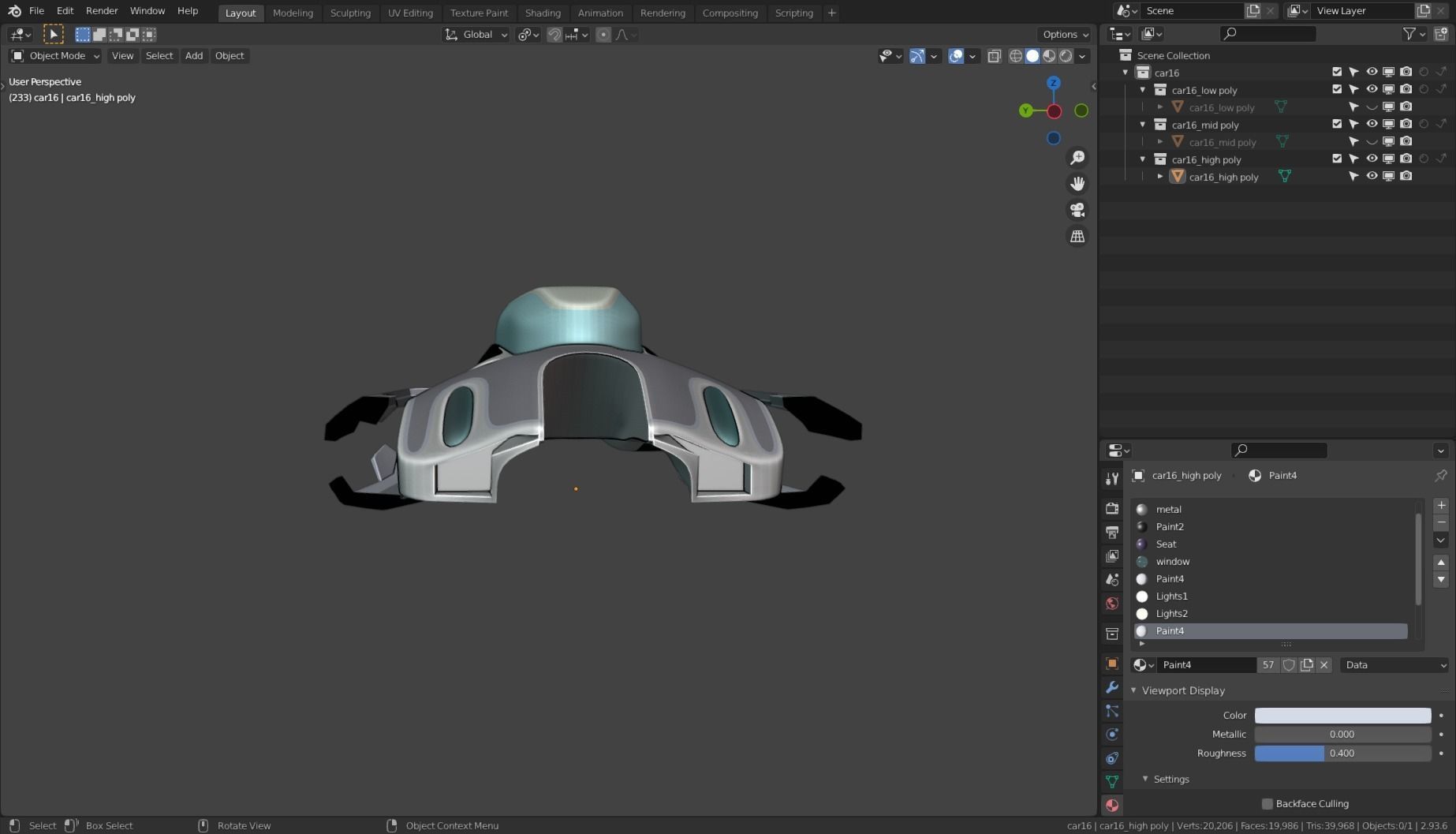Image resolution: width=1456 pixels, height=834 pixels.
Task: Open the material link Data dropdown
Action: pos(1394,665)
